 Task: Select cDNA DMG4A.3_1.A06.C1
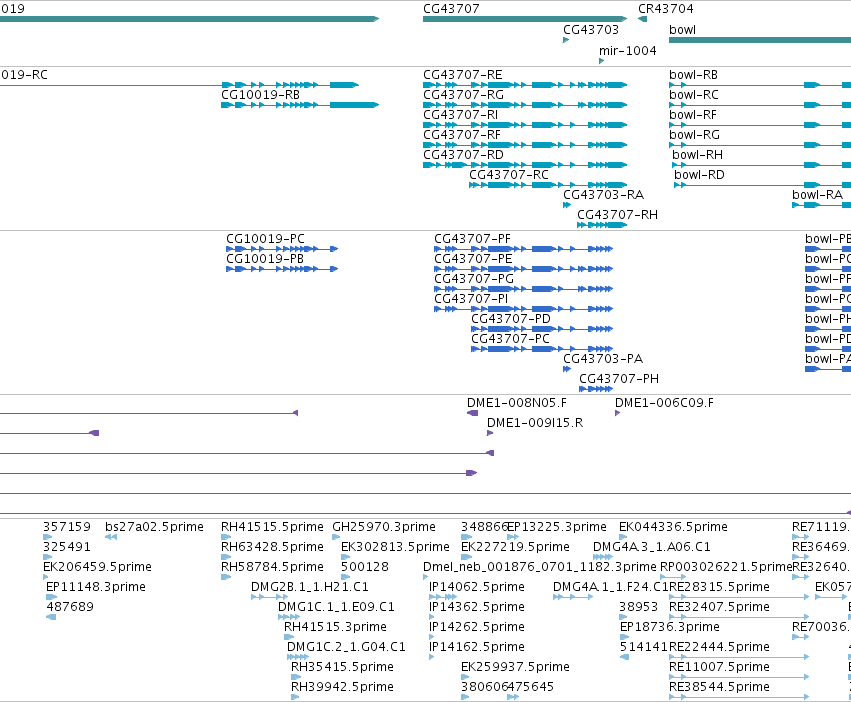point(651,547)
